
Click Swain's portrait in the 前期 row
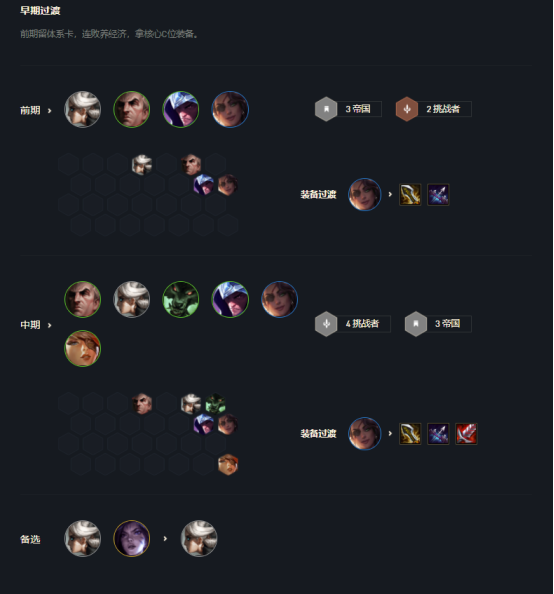[131, 109]
